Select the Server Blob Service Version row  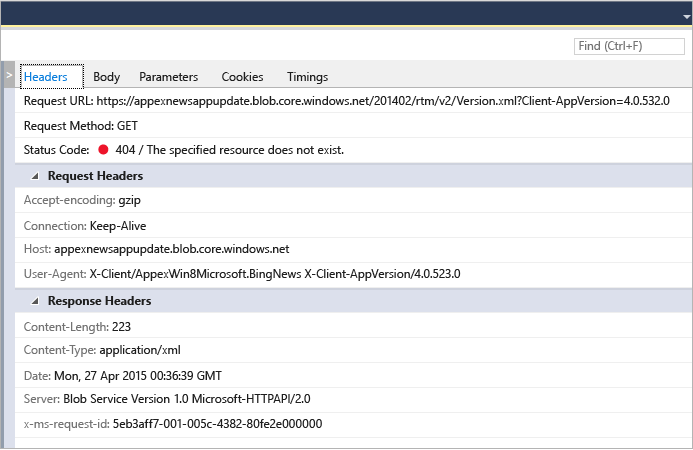pyautogui.click(x=354, y=399)
